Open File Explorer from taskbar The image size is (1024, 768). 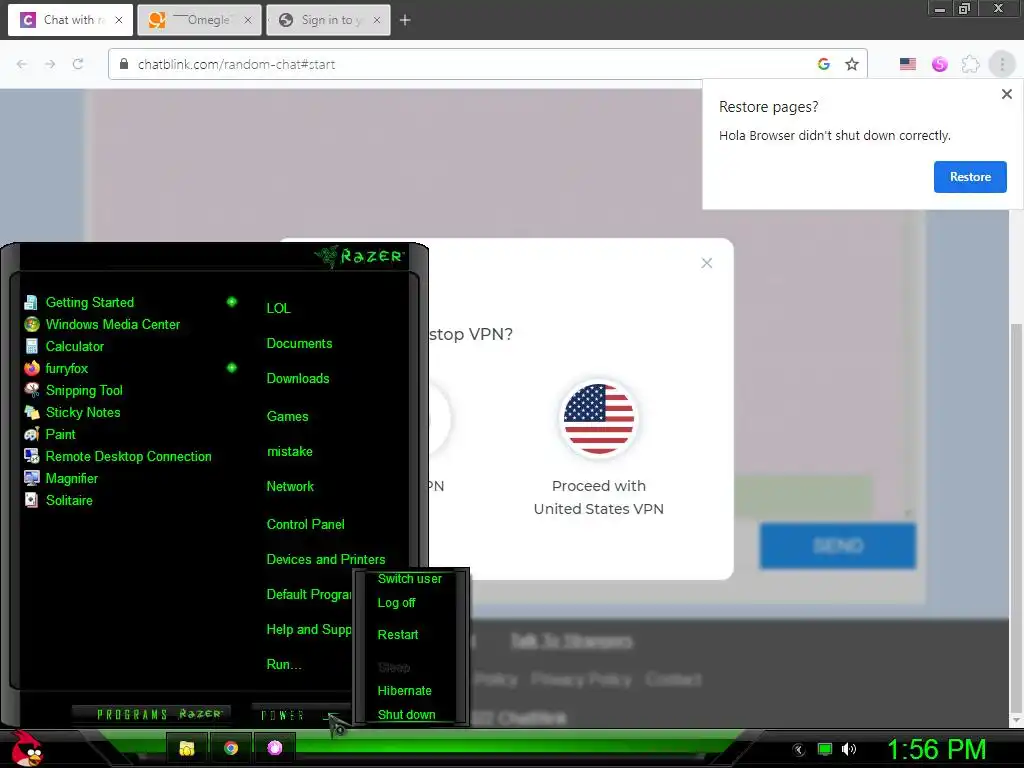187,748
